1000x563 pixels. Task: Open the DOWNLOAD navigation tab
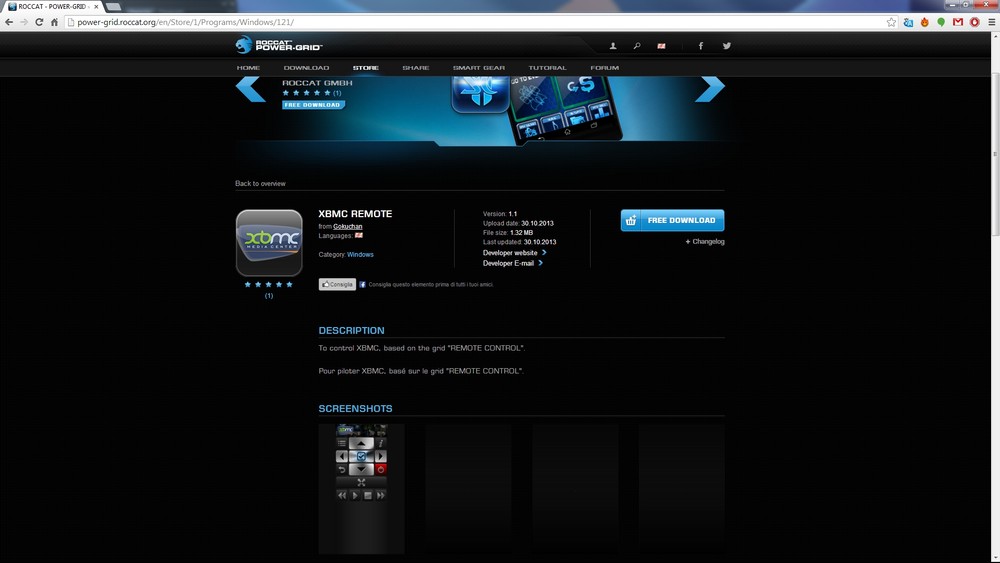point(306,68)
